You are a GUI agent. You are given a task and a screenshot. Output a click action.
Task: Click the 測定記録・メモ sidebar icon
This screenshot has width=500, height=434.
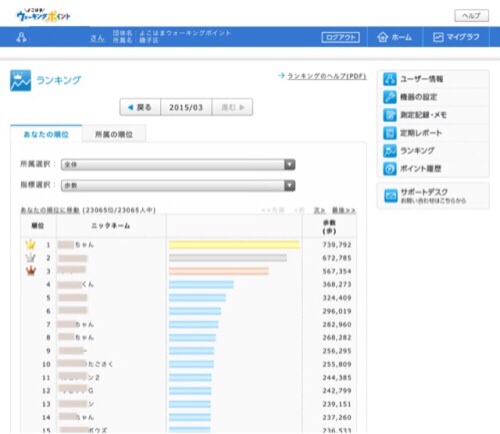click(390, 115)
